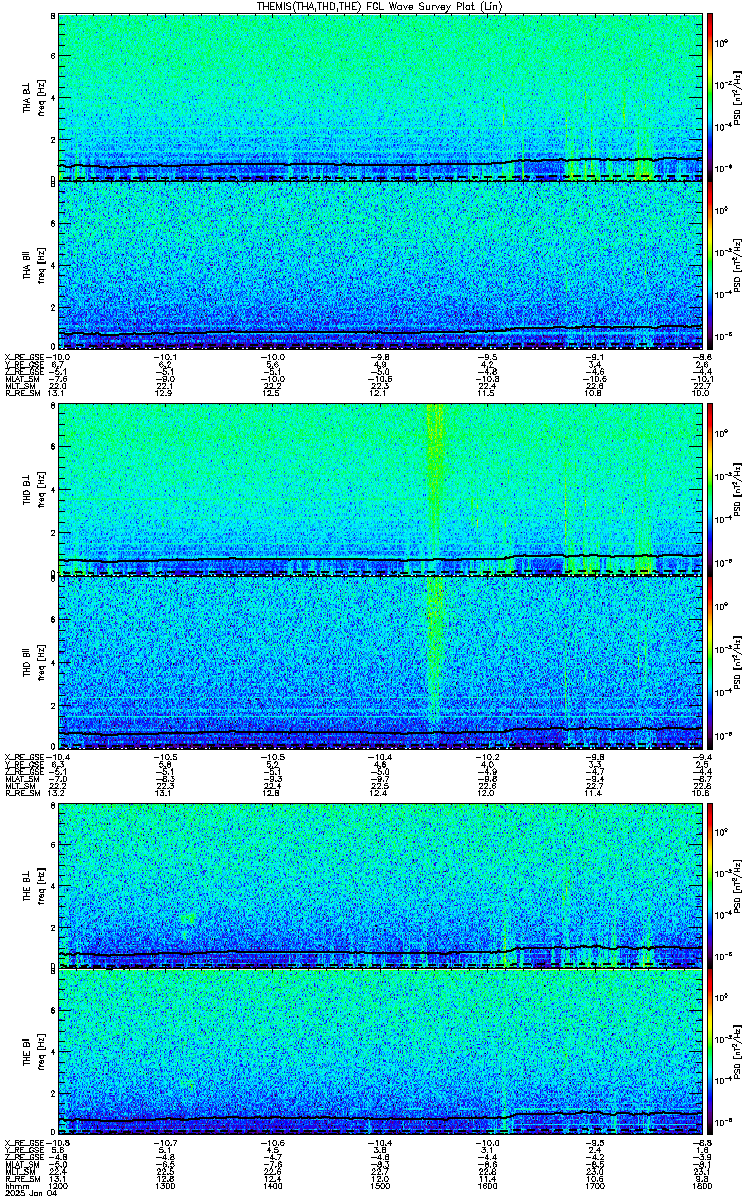This screenshot has width=750, height=1200.
Task: Click the THE B-parallel spectrogram panel
Action: coord(380,1053)
